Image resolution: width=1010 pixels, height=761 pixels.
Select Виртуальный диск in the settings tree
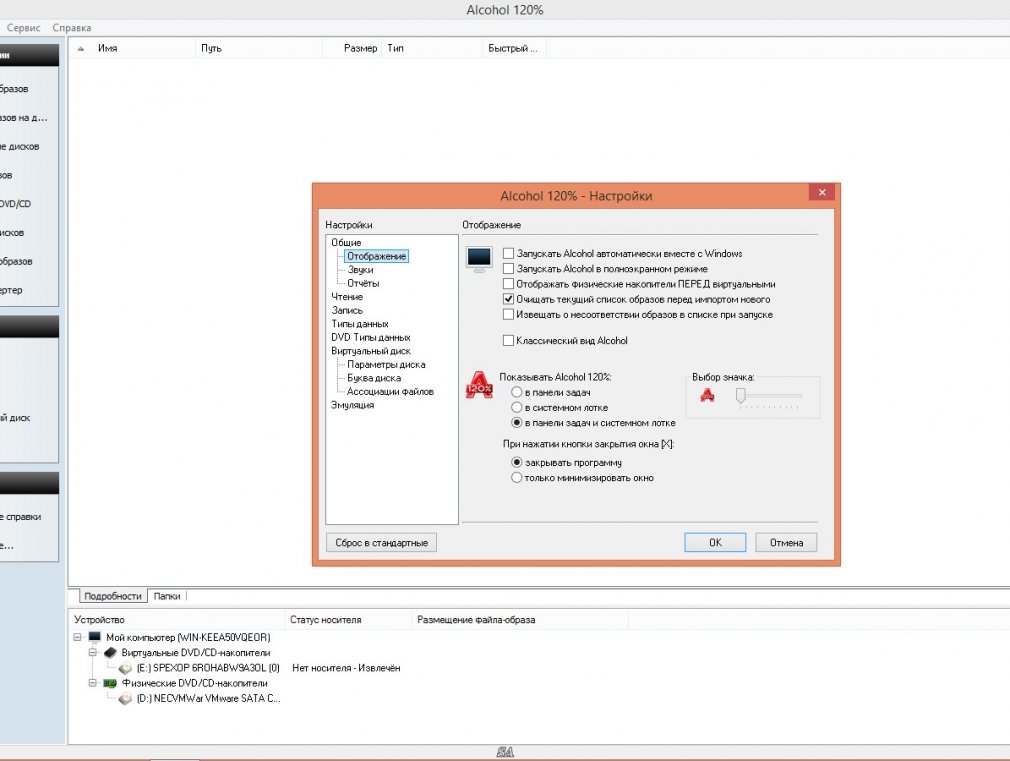pos(371,351)
